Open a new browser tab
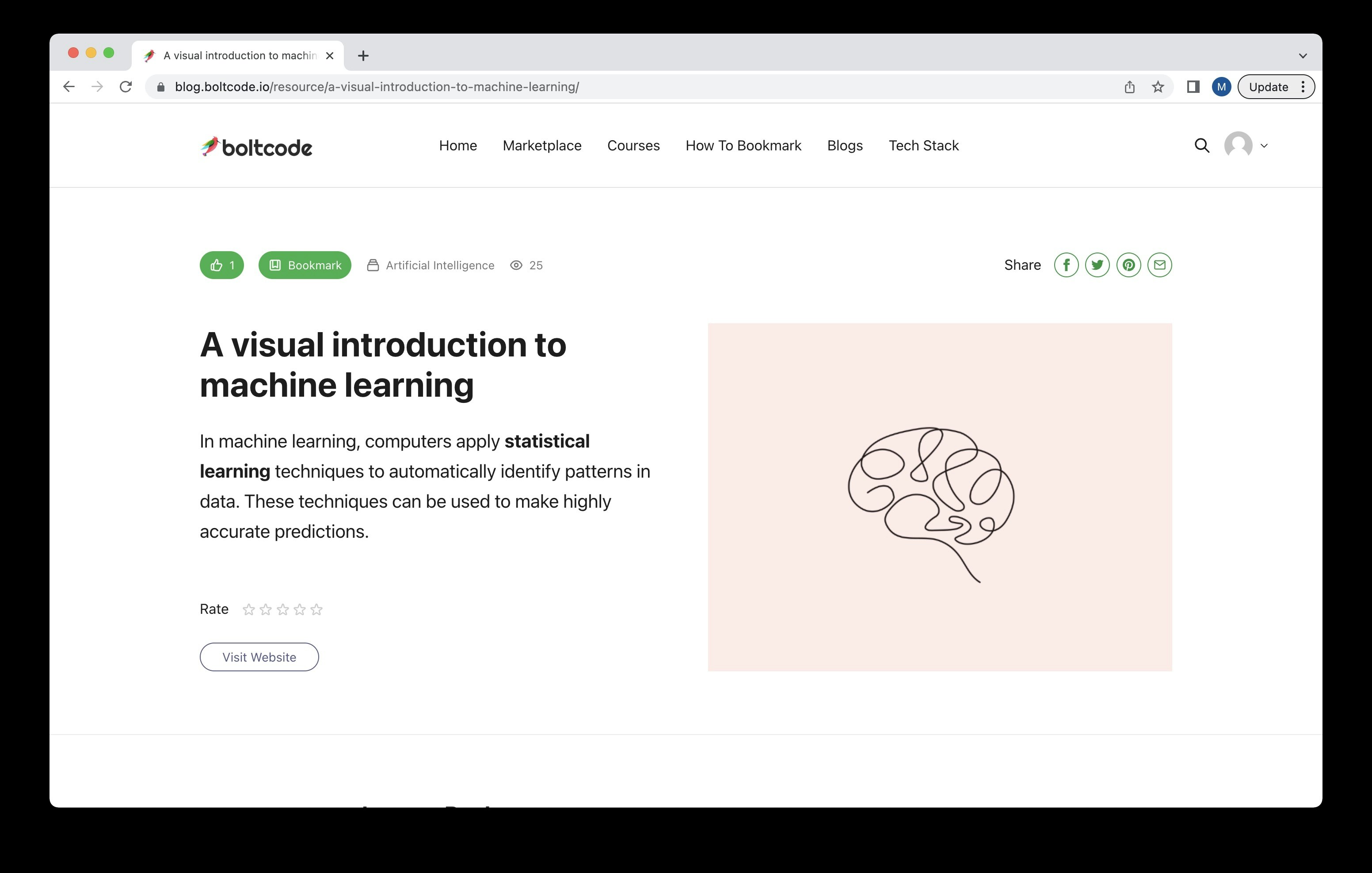 coord(363,55)
